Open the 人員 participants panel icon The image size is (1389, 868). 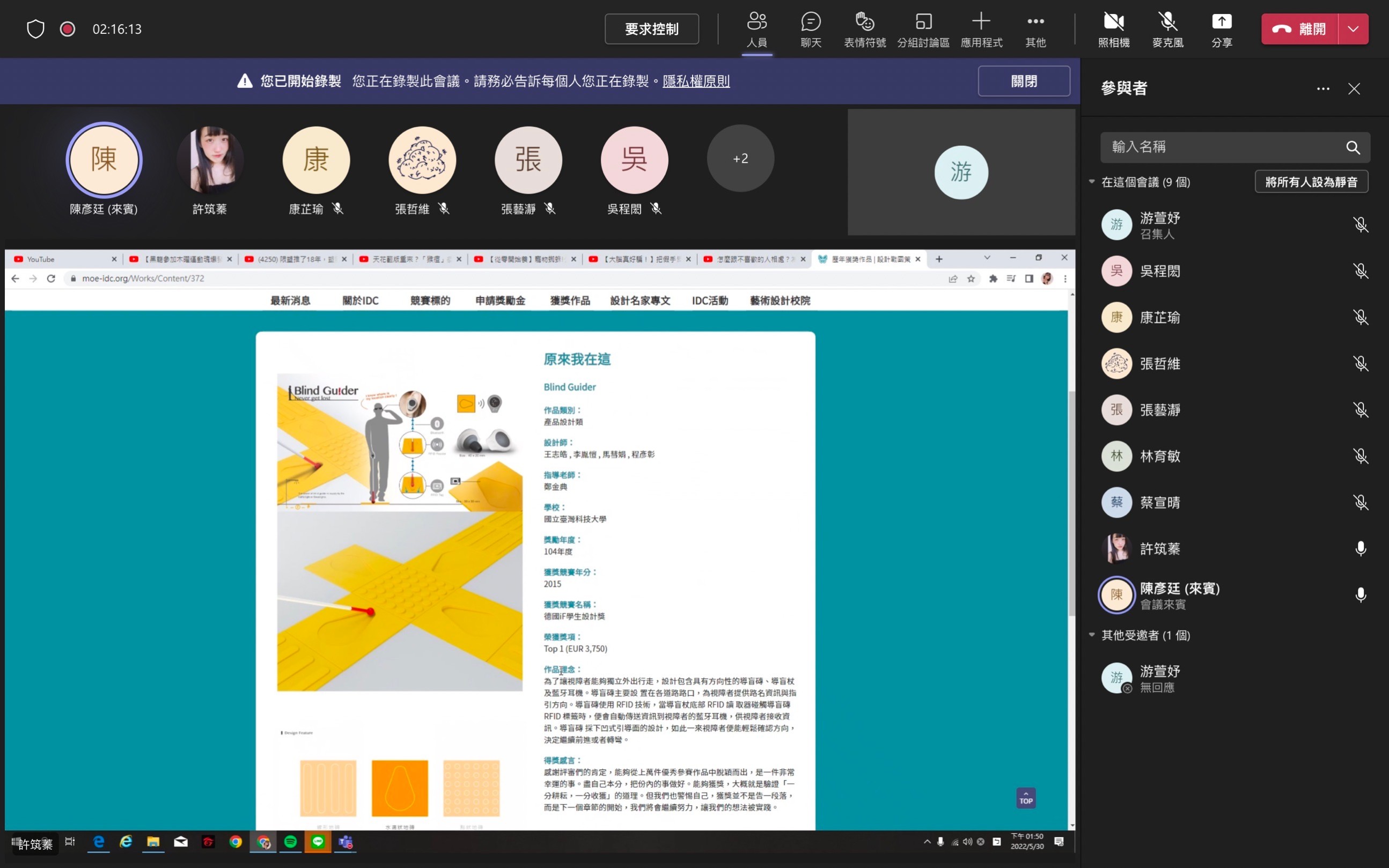tap(756, 29)
